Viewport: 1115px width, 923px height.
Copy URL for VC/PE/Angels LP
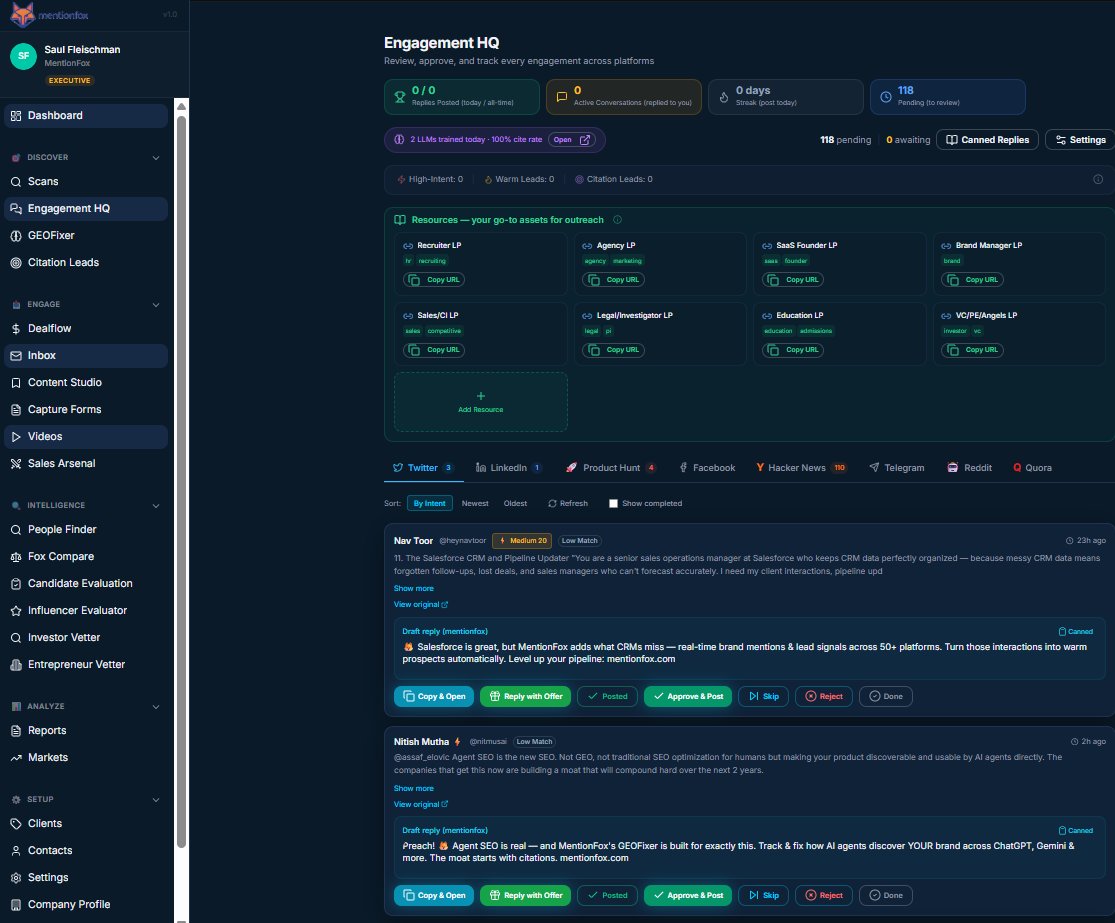pyautogui.click(x=973, y=351)
